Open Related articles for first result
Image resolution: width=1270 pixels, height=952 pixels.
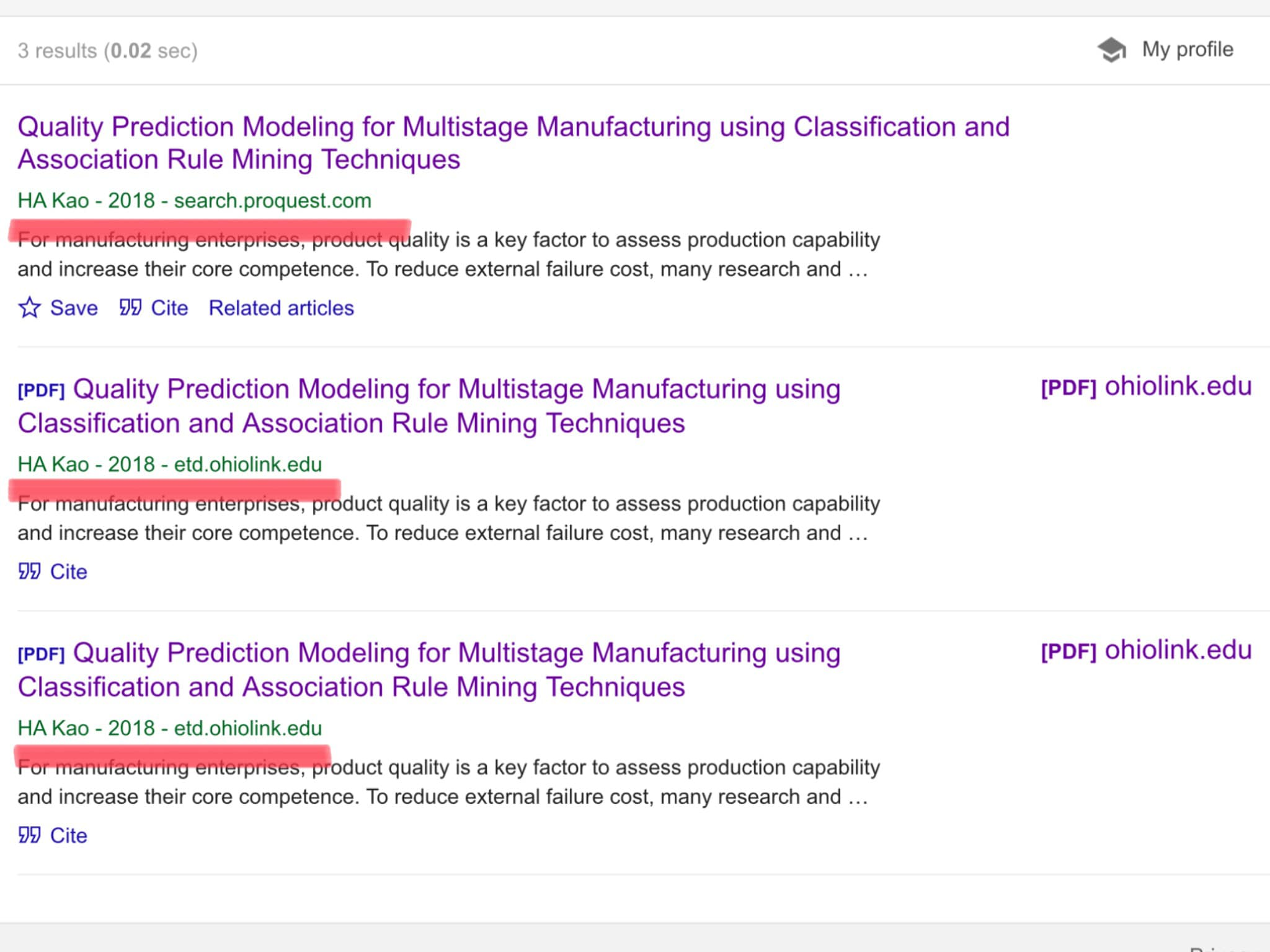(281, 308)
